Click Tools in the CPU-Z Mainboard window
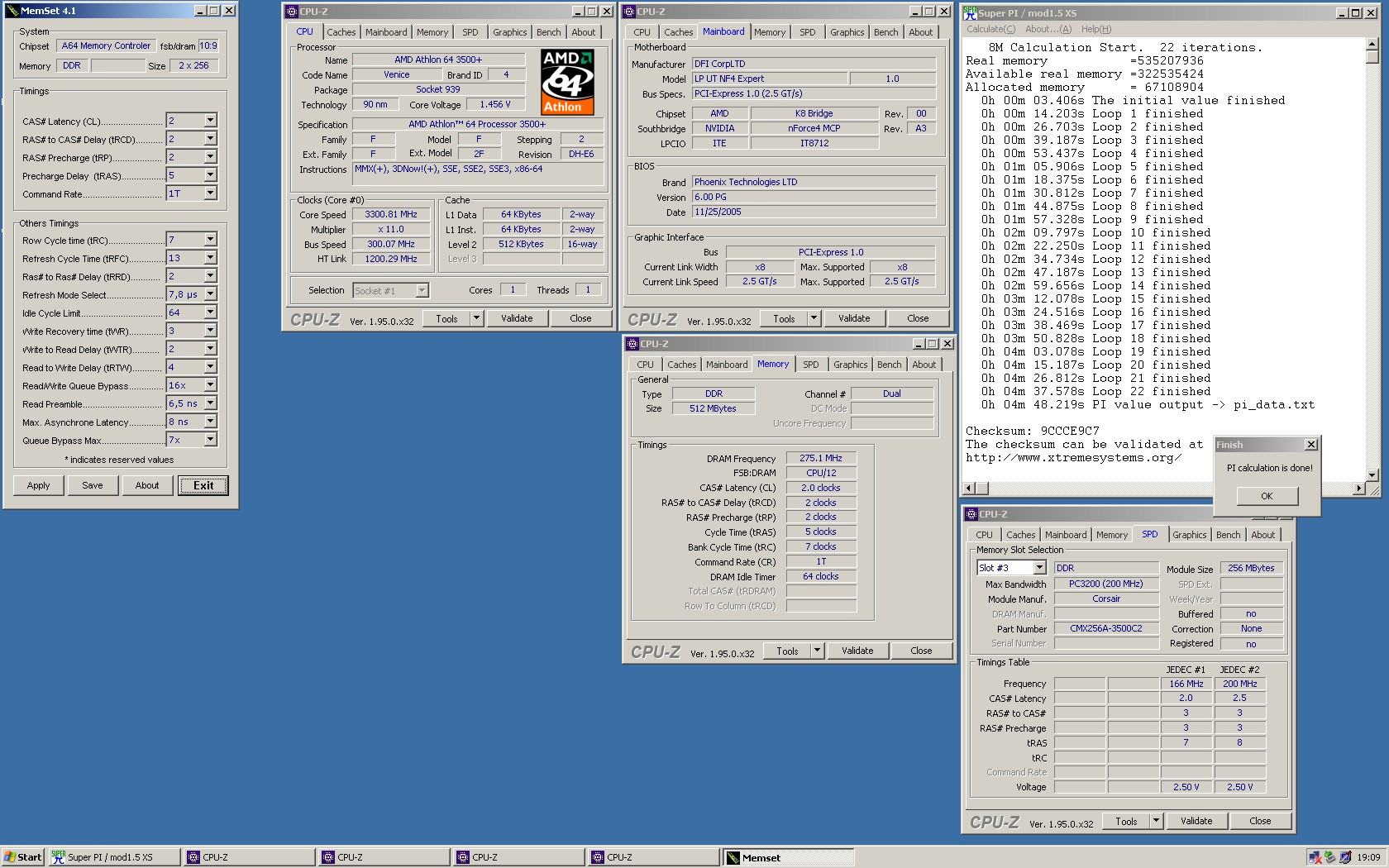 click(784, 318)
